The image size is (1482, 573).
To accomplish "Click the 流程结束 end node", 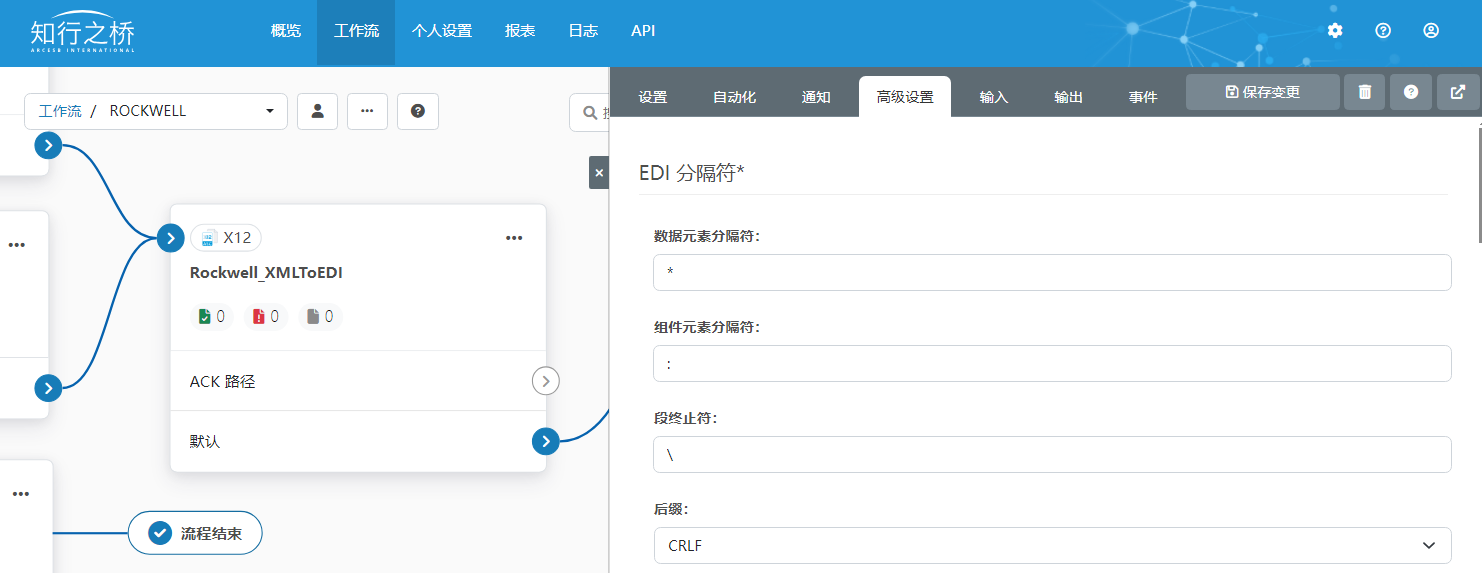I will (x=195, y=534).
